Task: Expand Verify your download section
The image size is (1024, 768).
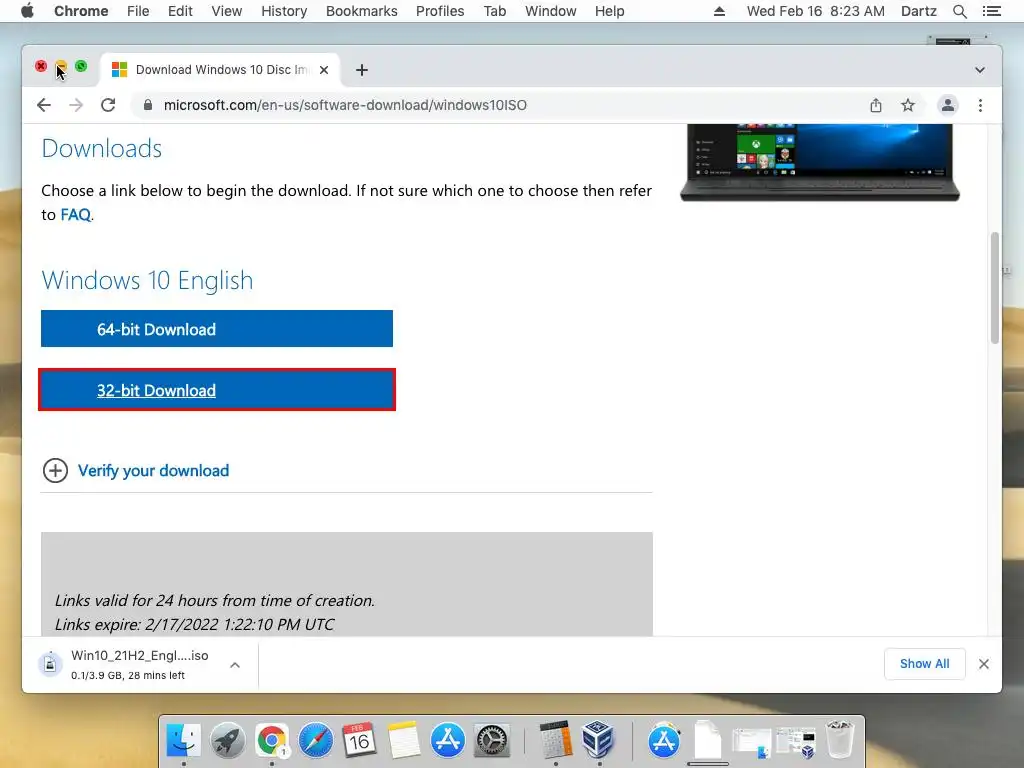Action: click(x=56, y=471)
